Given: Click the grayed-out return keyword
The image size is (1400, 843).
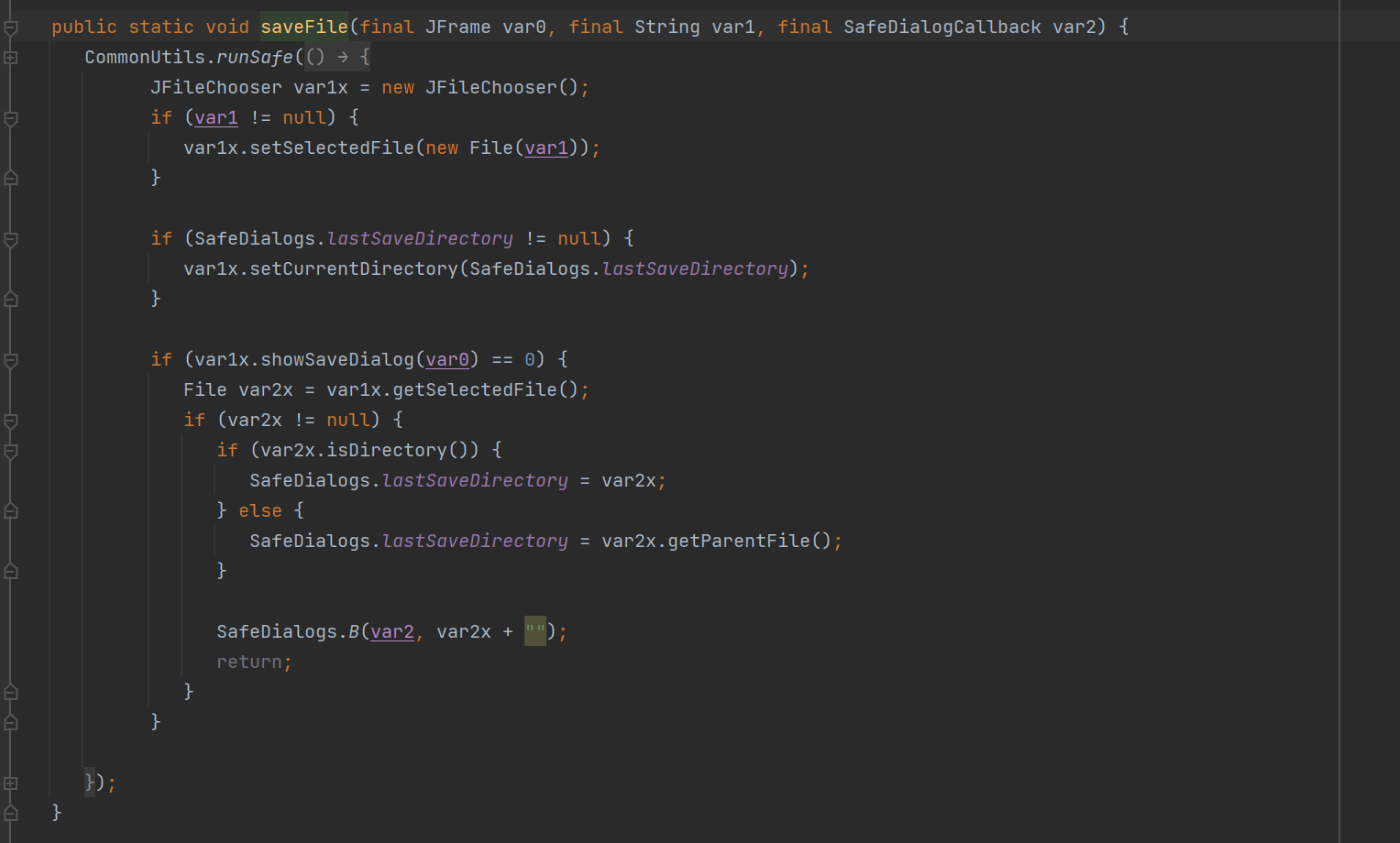Looking at the screenshot, I should (248, 662).
